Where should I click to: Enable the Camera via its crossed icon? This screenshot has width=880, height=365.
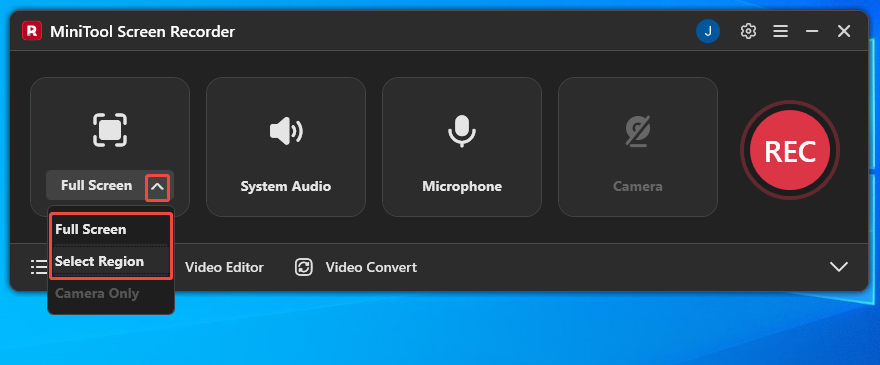tap(638, 131)
